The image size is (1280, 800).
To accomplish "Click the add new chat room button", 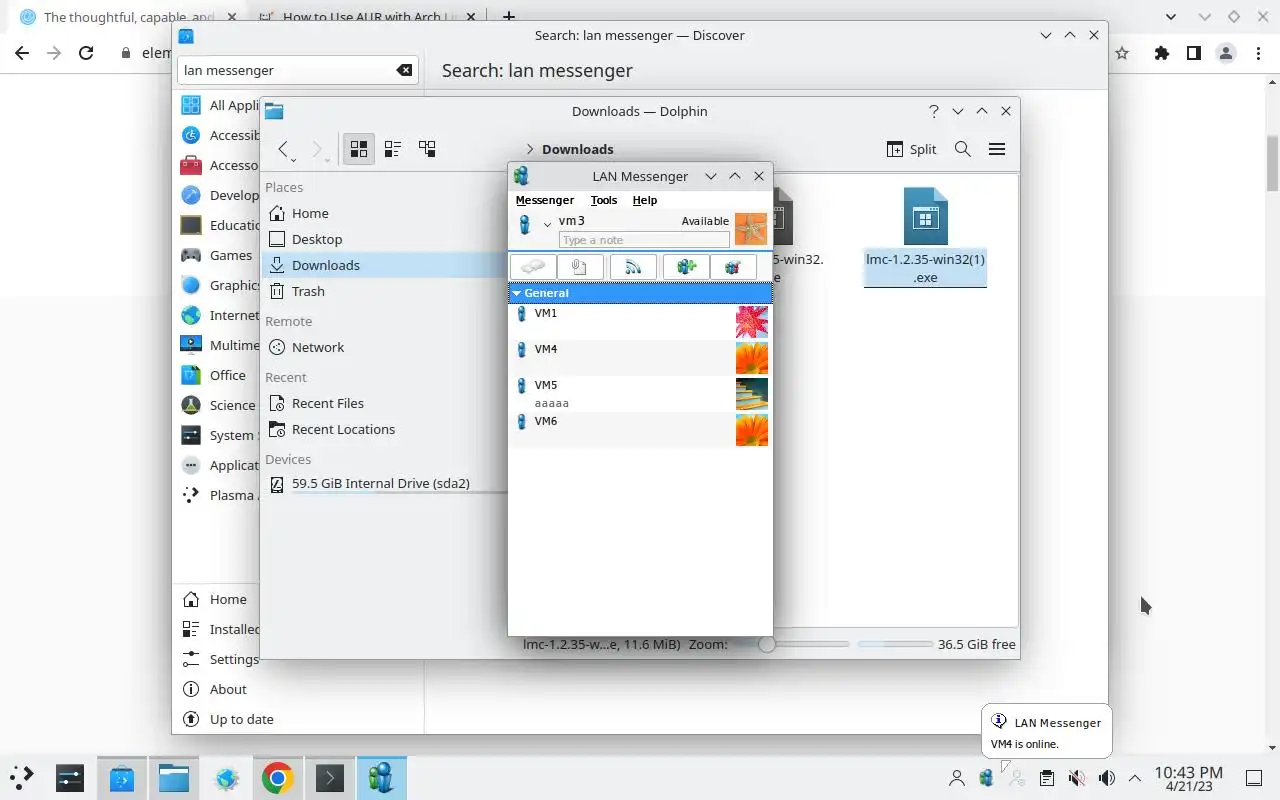I will point(686,267).
